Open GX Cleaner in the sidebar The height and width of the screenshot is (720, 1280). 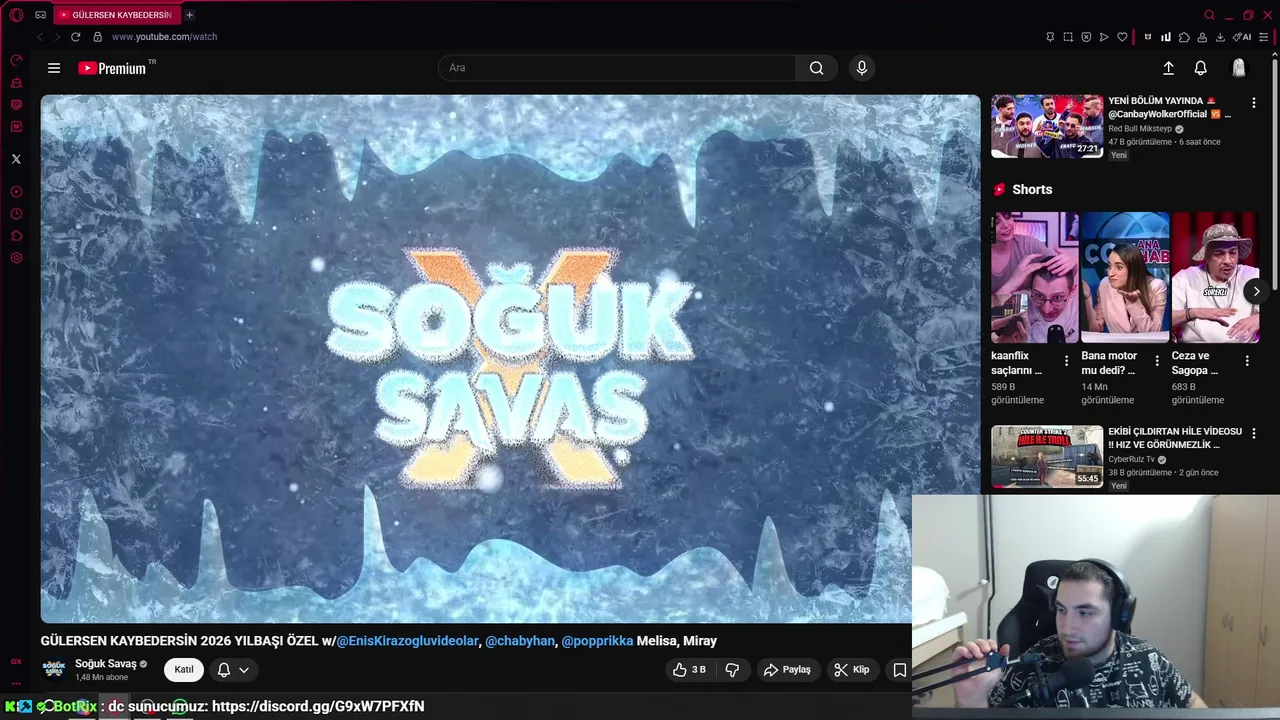[x=16, y=83]
